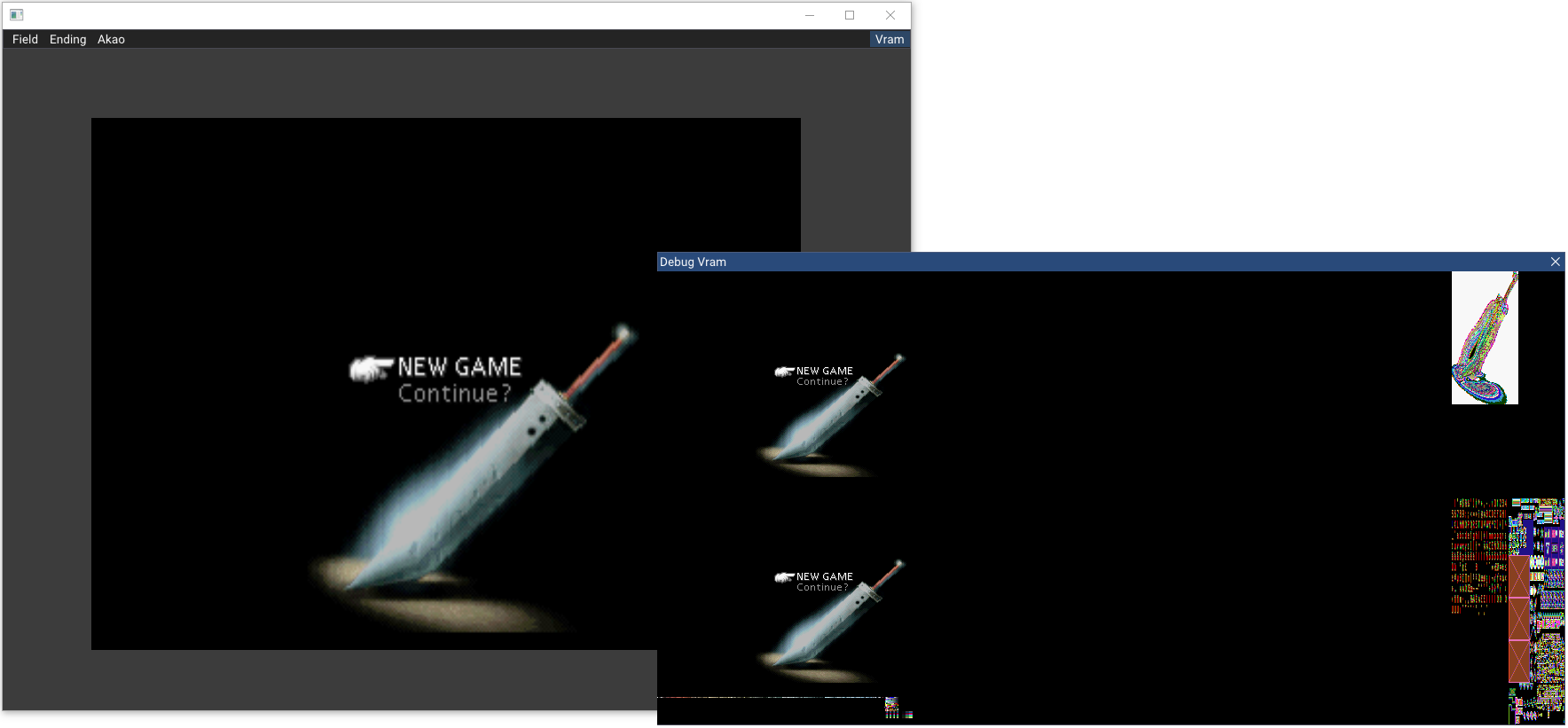Close the Debug Vram panel
The width and height of the screenshot is (1568, 728).
pyautogui.click(x=1555, y=262)
